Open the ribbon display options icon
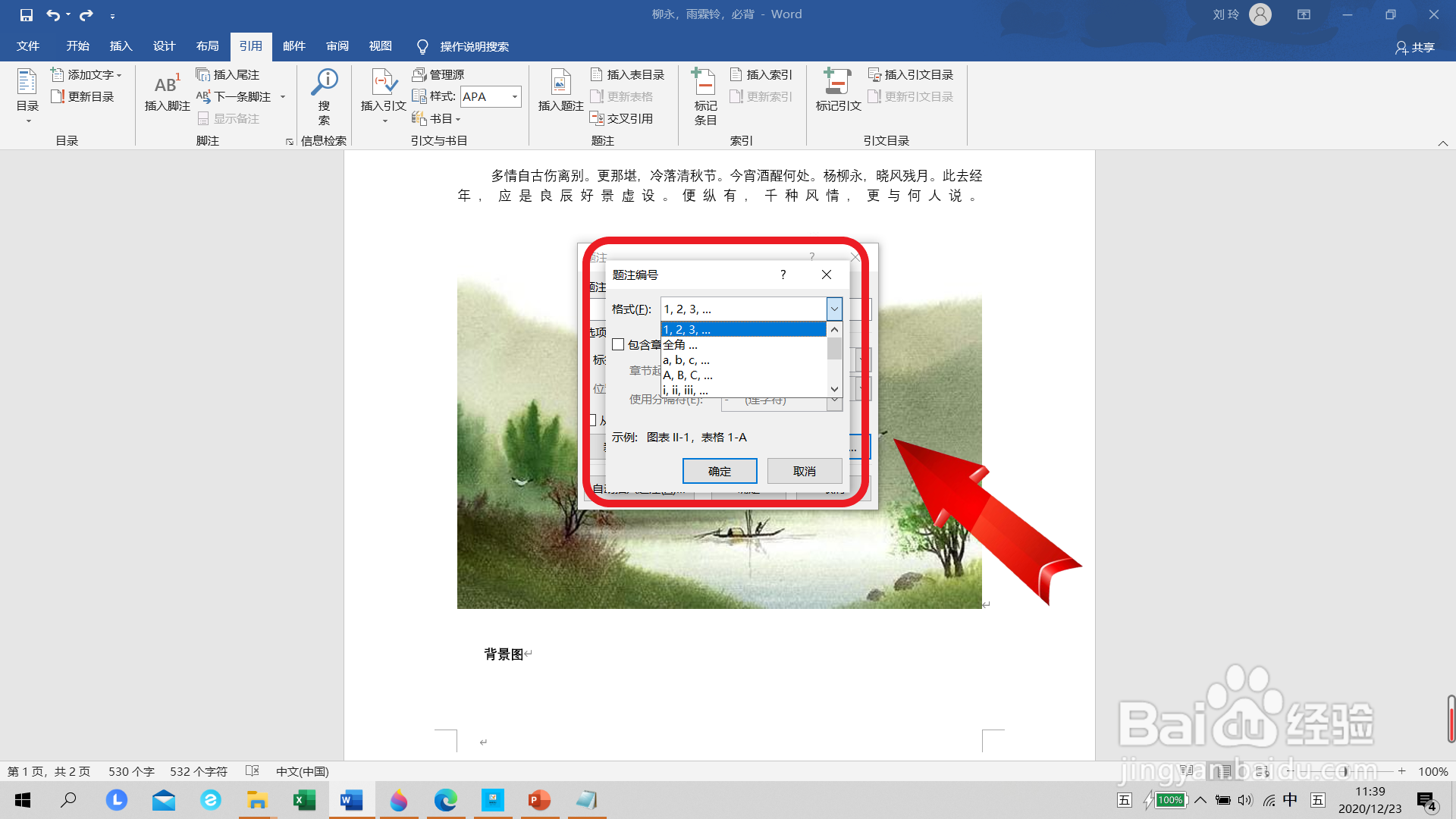 [x=1304, y=14]
